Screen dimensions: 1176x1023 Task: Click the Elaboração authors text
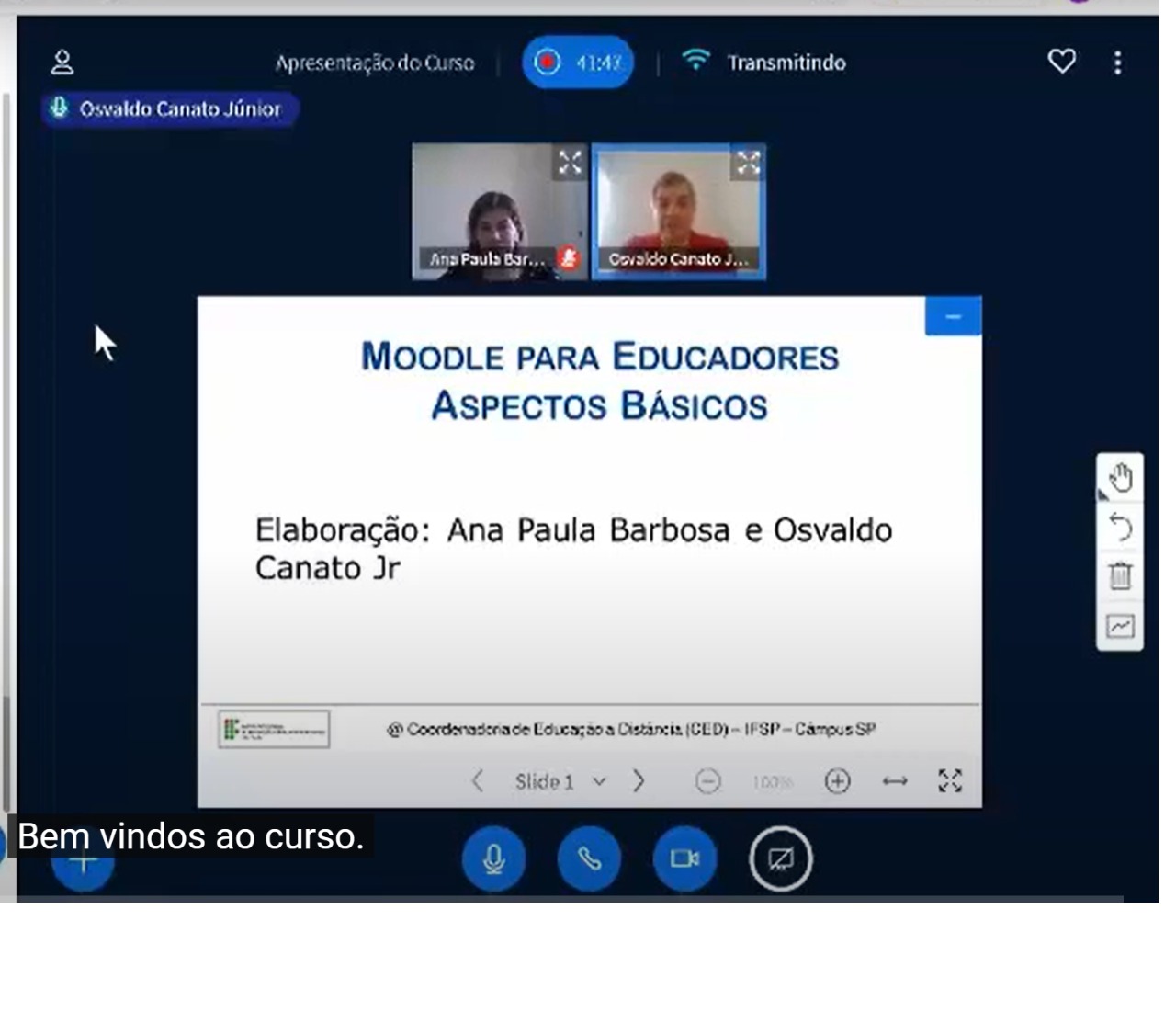point(573,549)
